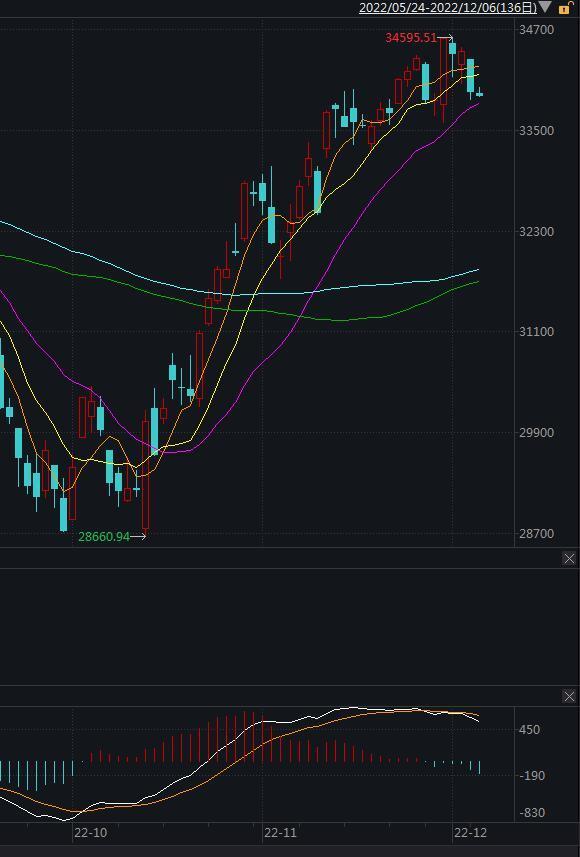Select the 22-10 date axis marker
580x857 pixels.
91,833
